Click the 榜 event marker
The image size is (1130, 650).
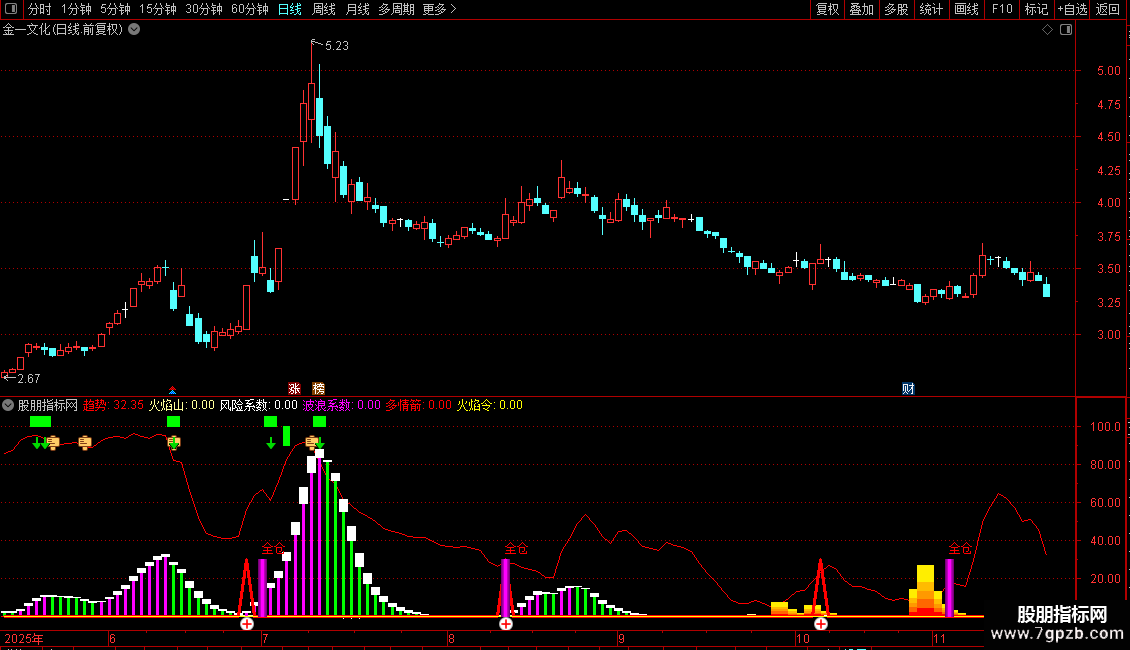[x=319, y=388]
